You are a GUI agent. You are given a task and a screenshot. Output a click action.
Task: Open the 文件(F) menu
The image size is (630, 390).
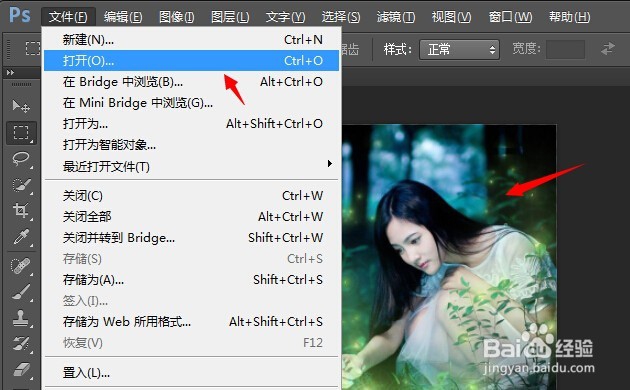68,17
